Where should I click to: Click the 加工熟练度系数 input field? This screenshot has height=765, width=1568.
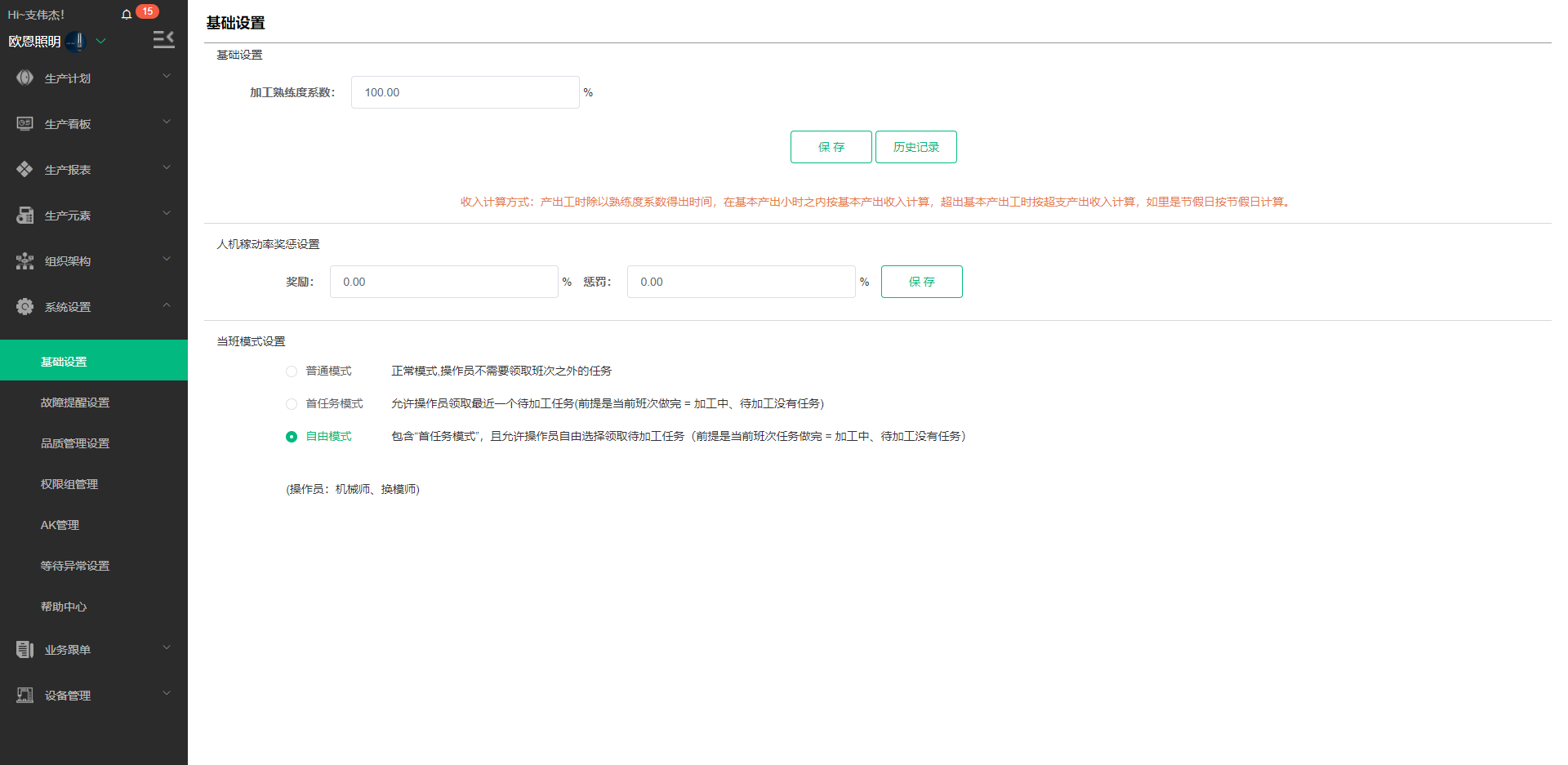click(465, 92)
